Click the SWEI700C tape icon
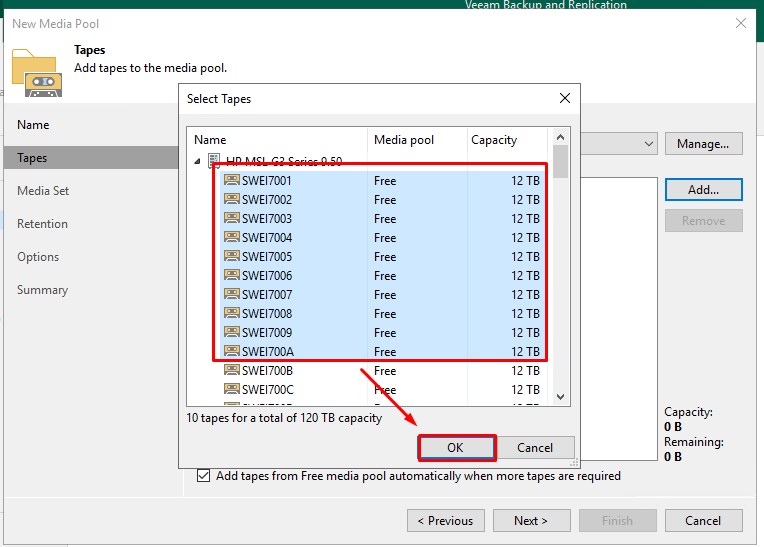The height and width of the screenshot is (547, 764). click(x=231, y=390)
